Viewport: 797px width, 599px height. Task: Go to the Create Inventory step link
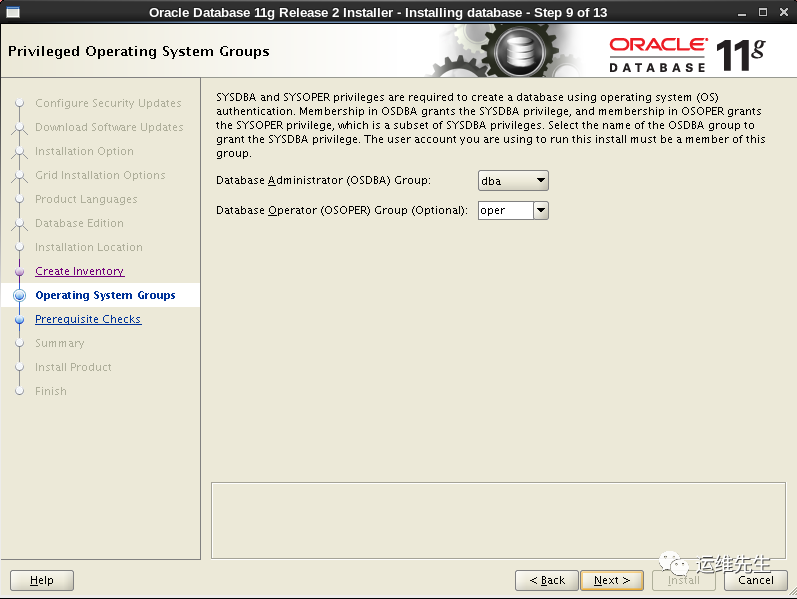coord(80,271)
